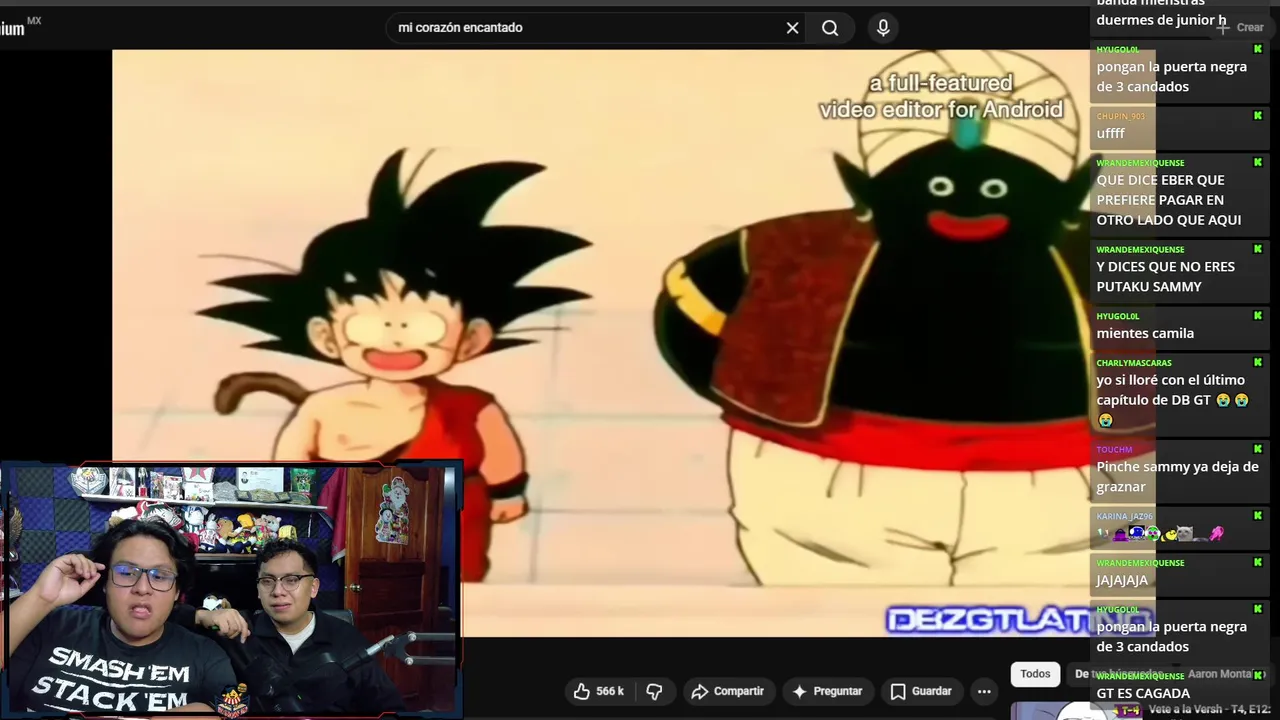The width and height of the screenshot is (1280, 720).
Task: Select the "Todos" filter chip
Action: click(x=1035, y=674)
